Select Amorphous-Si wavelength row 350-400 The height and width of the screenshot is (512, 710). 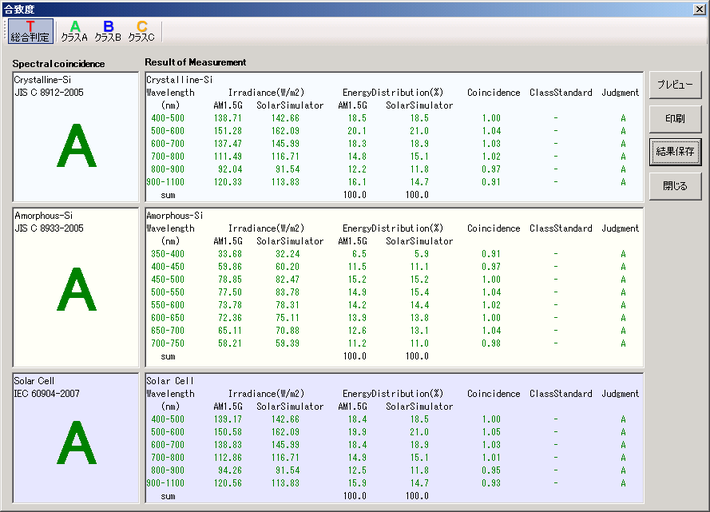pyautogui.click(x=168, y=254)
